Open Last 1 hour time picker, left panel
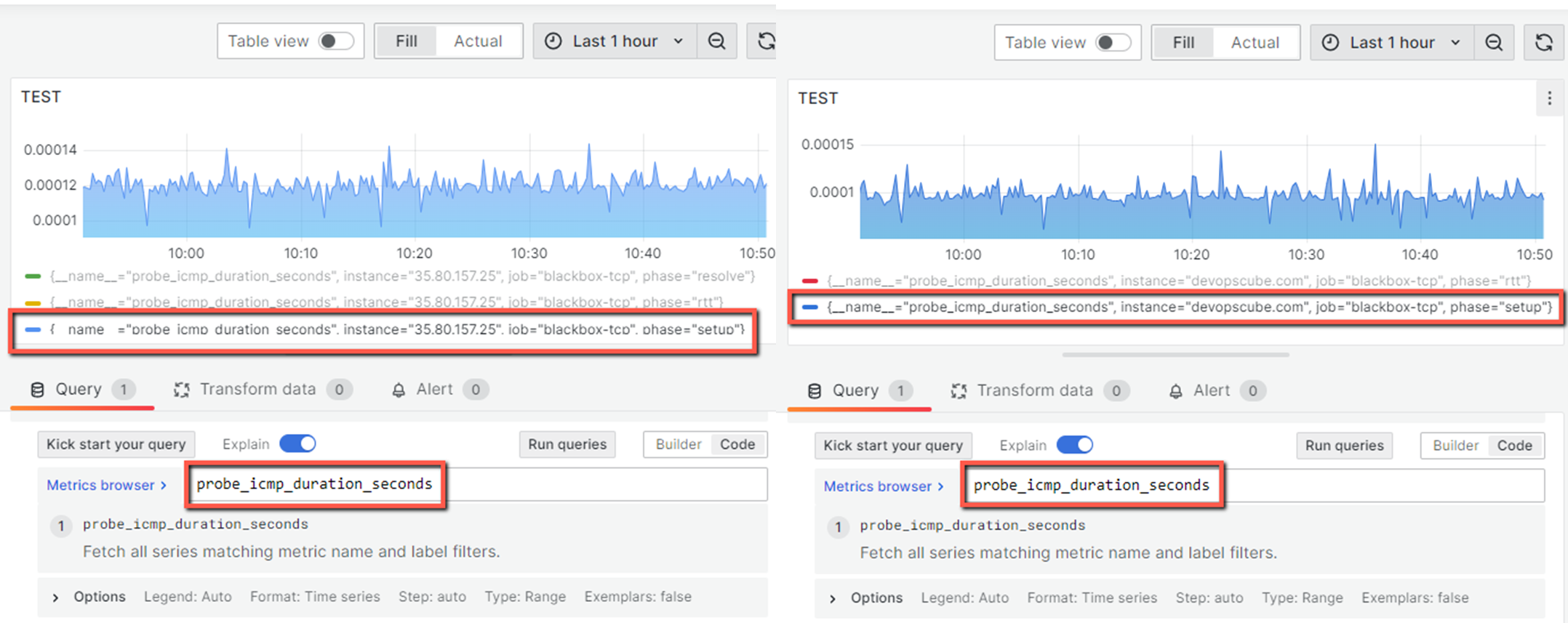Image resolution: width=1568 pixels, height=623 pixels. pyautogui.click(x=615, y=41)
